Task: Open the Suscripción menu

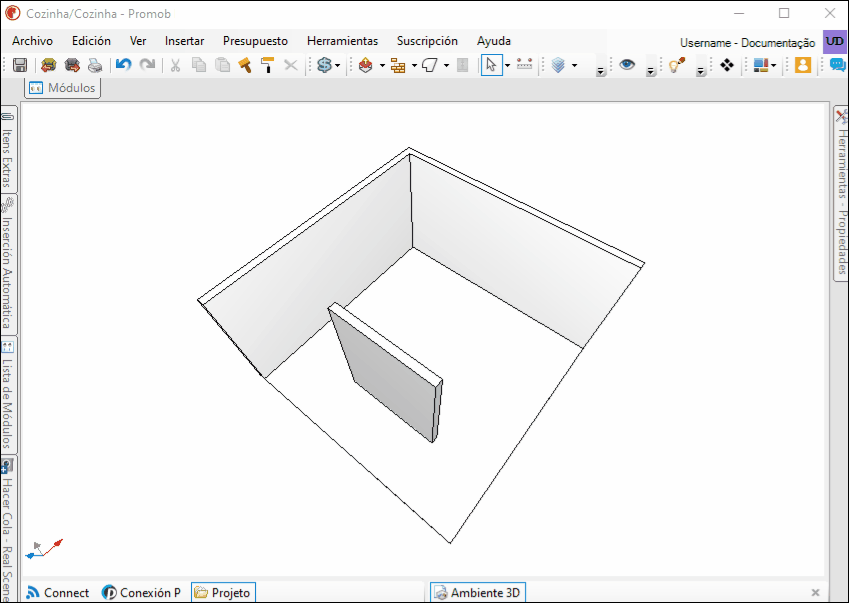Action: click(427, 41)
